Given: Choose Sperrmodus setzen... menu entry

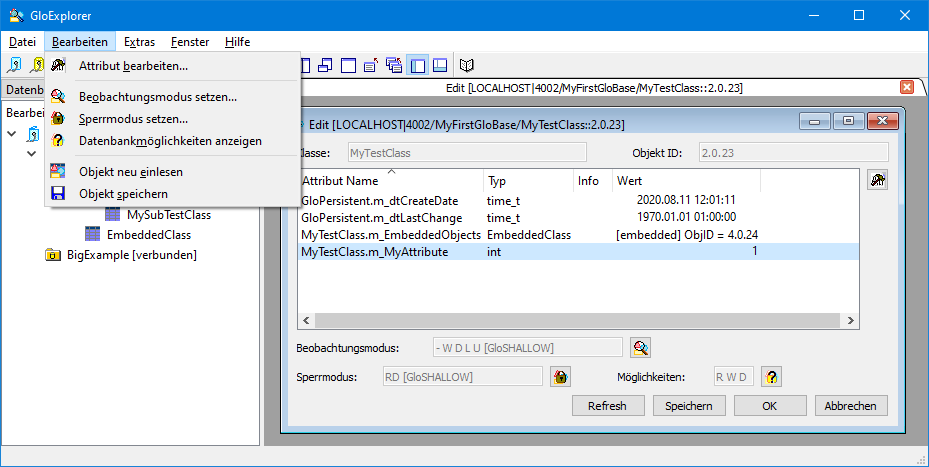Looking at the screenshot, I should click(x=173, y=119).
